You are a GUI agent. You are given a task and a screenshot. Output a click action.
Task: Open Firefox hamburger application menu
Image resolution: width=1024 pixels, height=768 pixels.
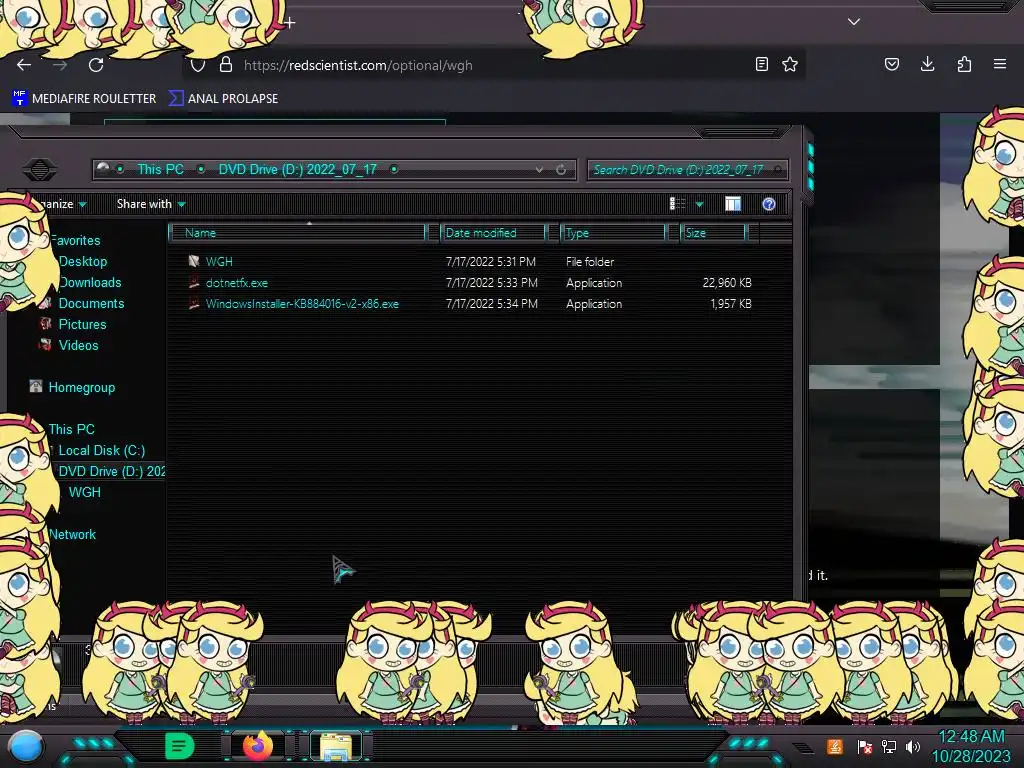pyautogui.click(x=1000, y=64)
